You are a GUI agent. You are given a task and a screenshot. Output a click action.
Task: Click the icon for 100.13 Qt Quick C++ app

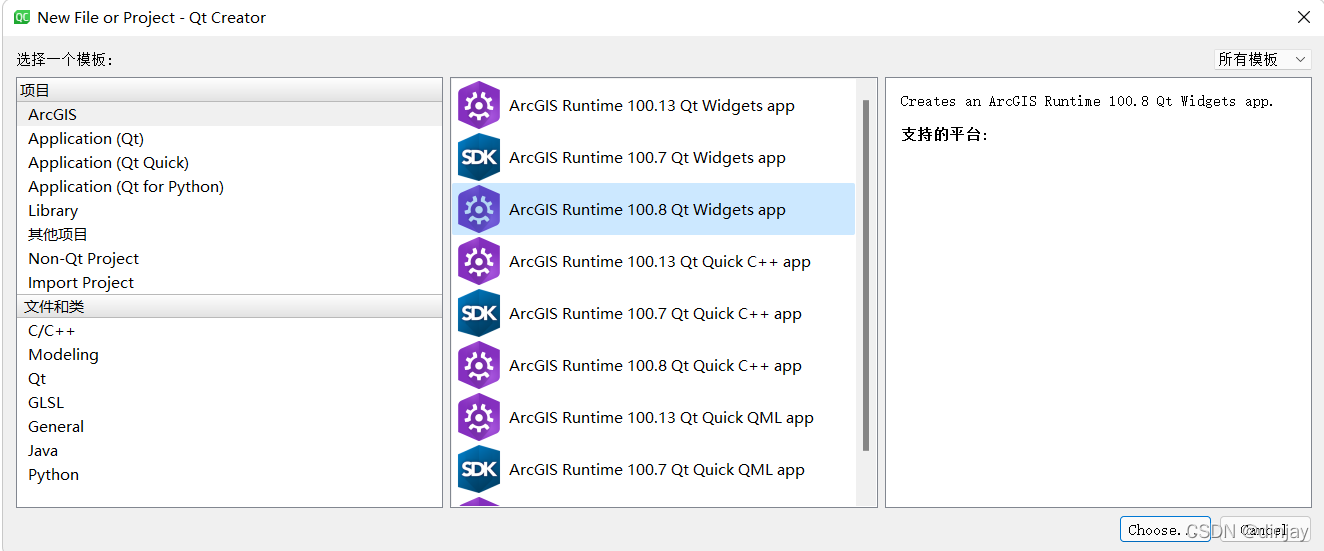[479, 261]
